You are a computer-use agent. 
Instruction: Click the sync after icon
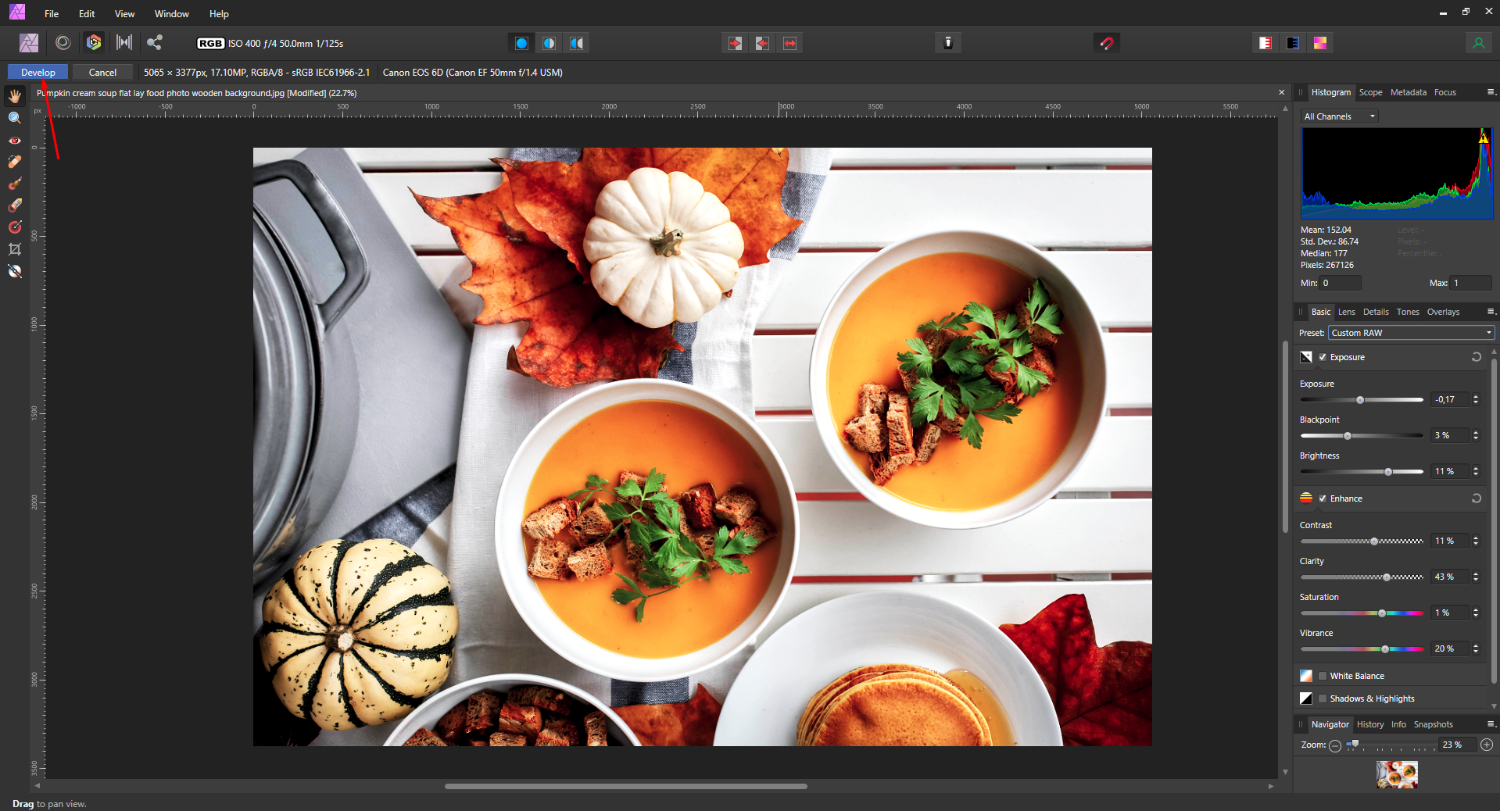coord(762,43)
